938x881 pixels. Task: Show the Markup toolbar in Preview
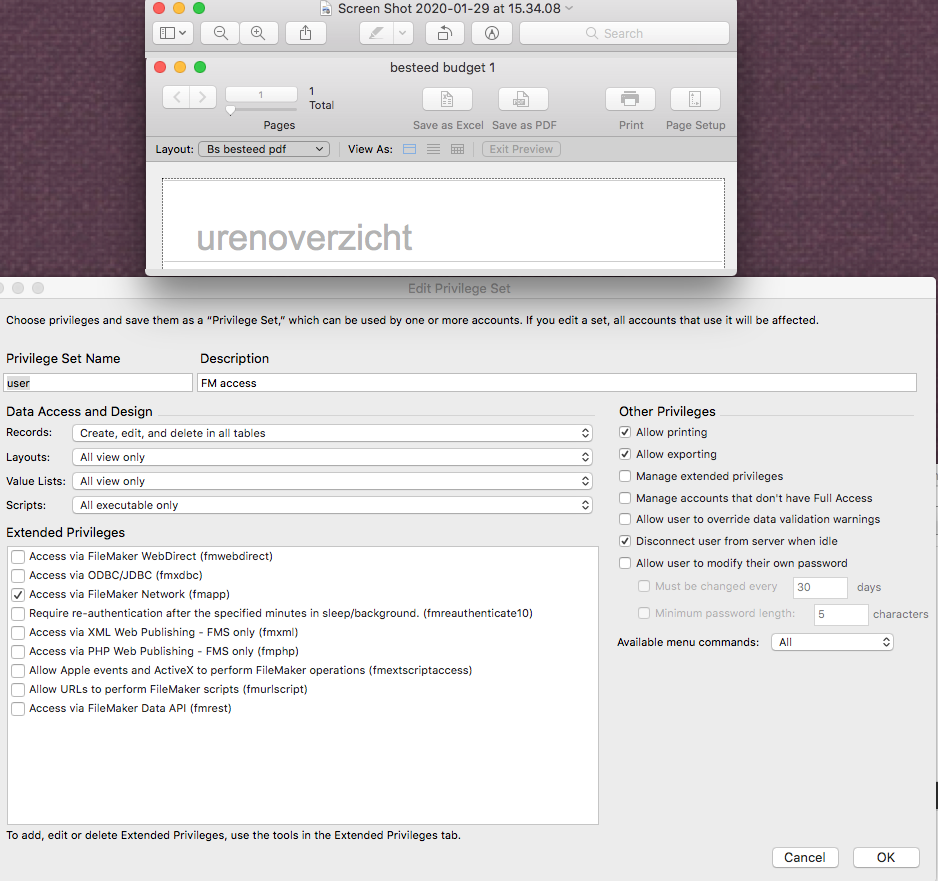pyautogui.click(x=492, y=33)
